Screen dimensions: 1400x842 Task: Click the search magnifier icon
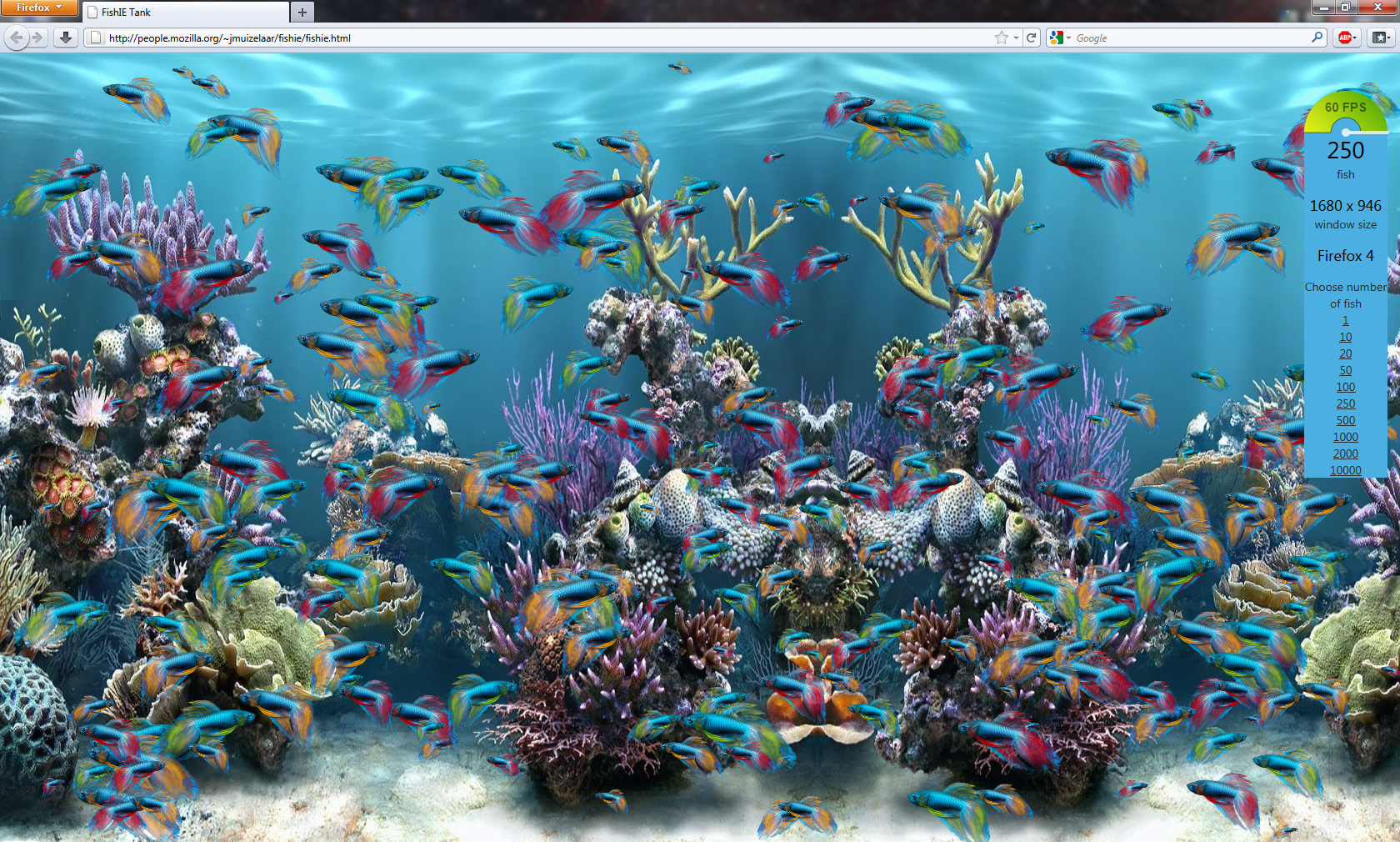[1317, 38]
